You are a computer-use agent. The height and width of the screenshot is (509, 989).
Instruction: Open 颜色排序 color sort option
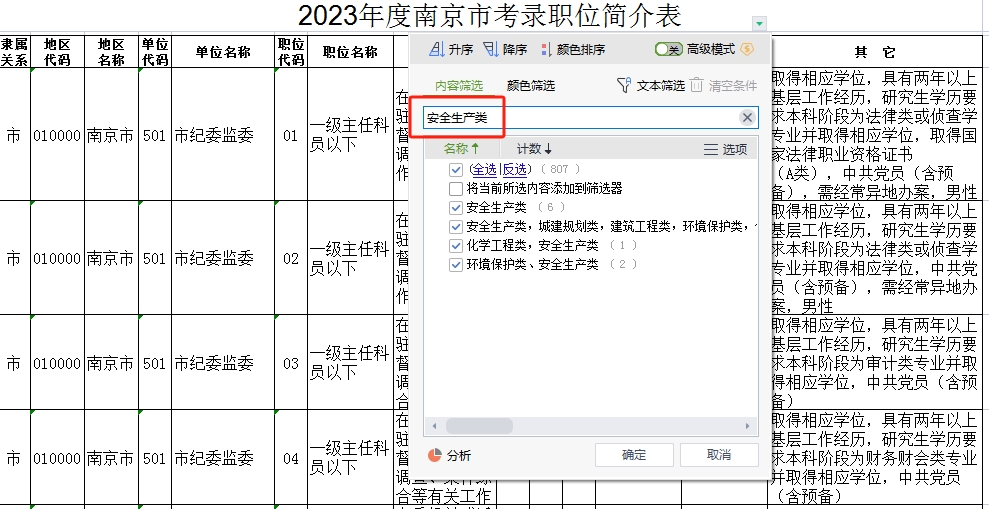pos(545,49)
